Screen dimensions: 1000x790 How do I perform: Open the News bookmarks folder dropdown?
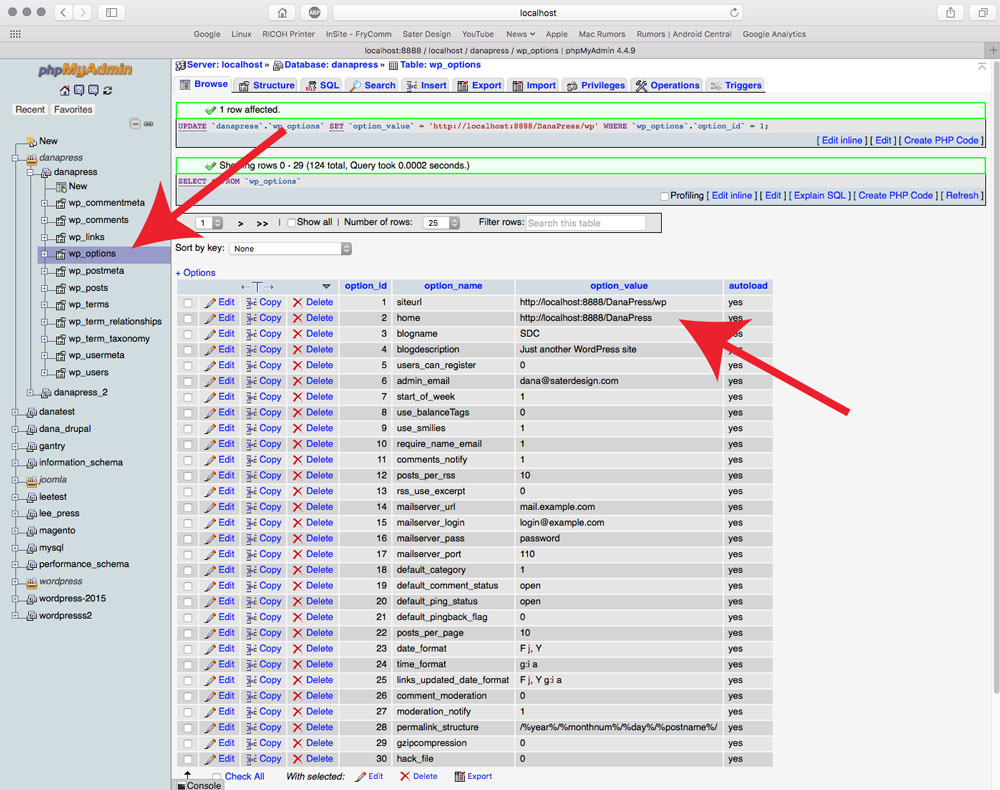520,34
